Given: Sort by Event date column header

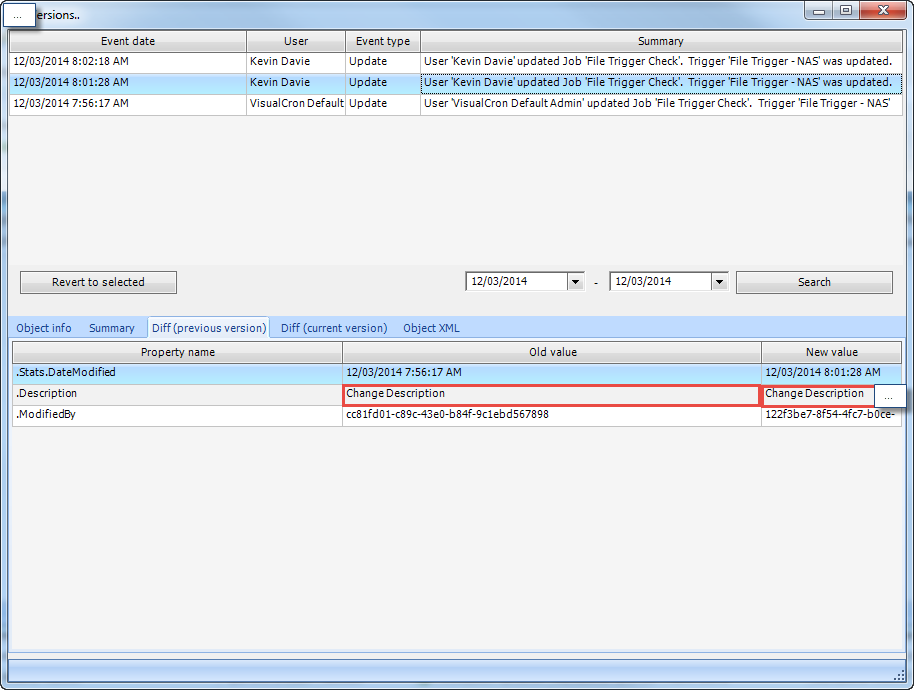Looking at the screenshot, I should coord(127,41).
